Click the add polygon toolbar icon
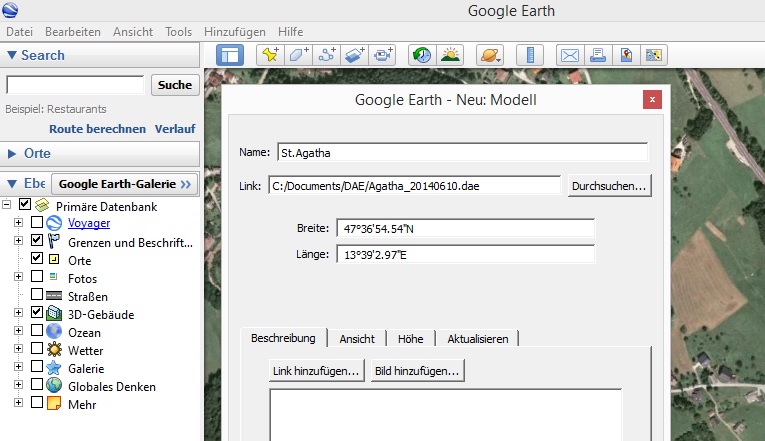Screen dimensions: 765x441 (298, 55)
